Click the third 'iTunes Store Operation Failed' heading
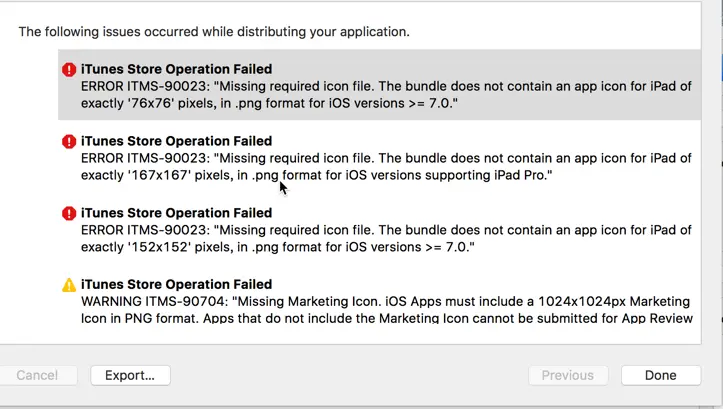723x409 pixels. [177, 213]
